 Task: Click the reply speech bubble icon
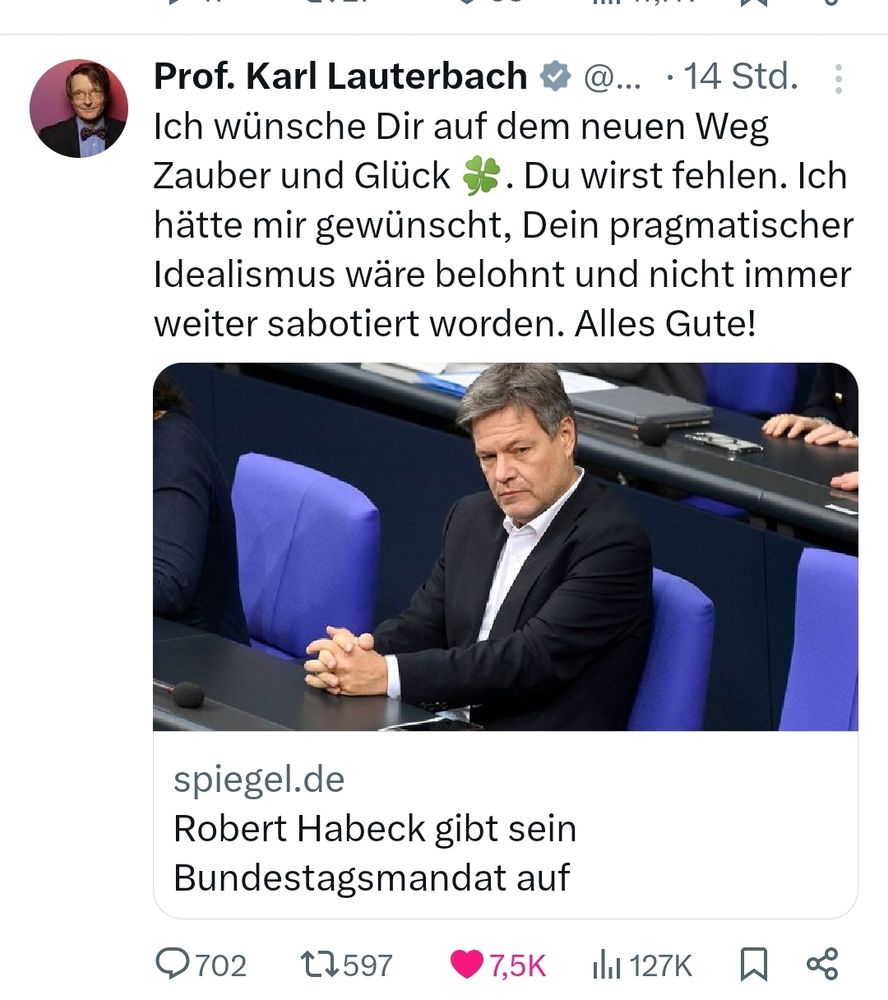[172, 964]
